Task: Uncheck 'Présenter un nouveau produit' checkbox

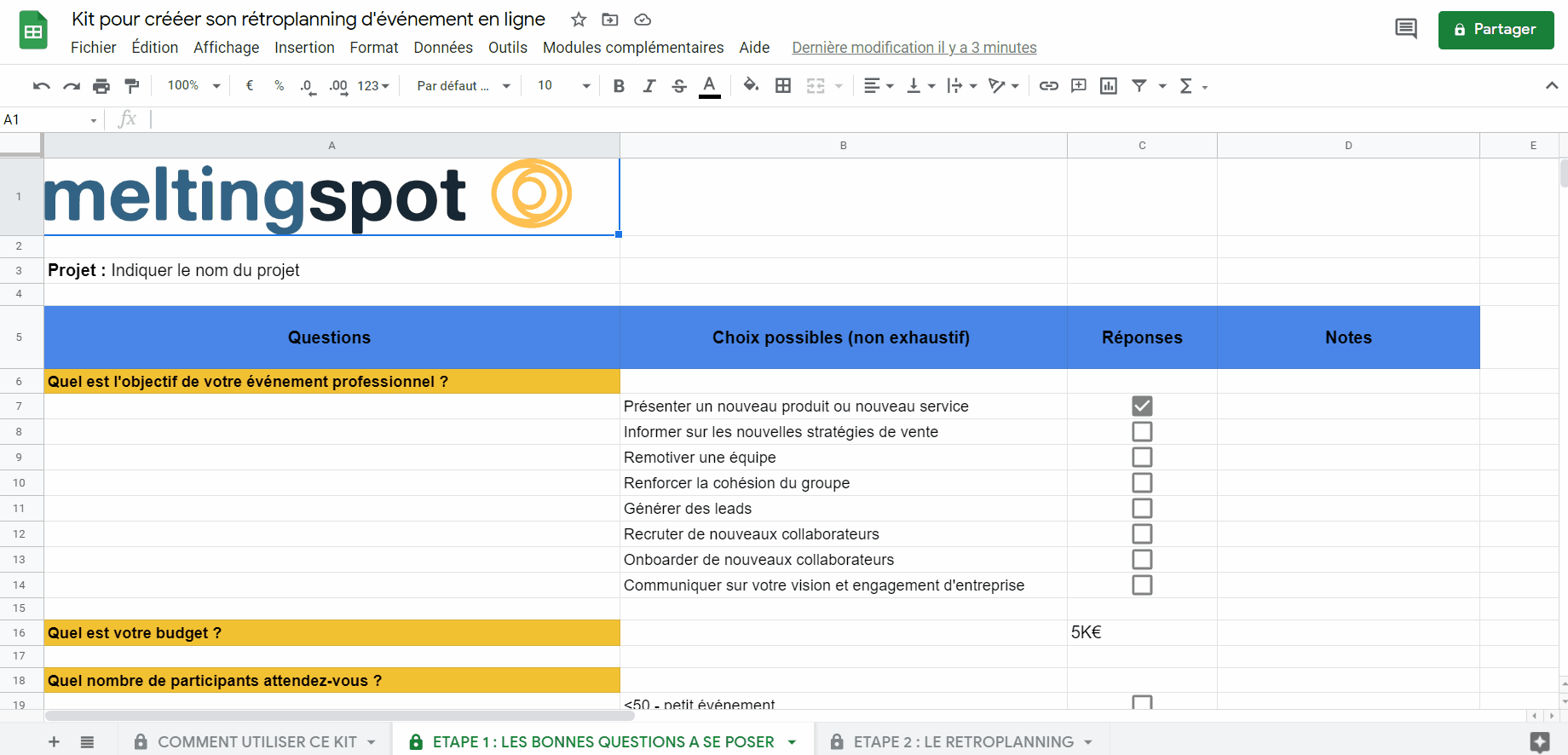Action: 1142,406
